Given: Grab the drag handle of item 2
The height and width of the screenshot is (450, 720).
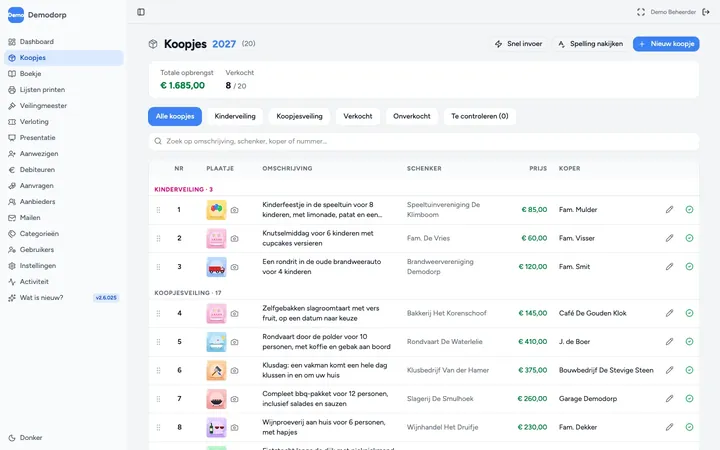Looking at the screenshot, I should [x=158, y=238].
